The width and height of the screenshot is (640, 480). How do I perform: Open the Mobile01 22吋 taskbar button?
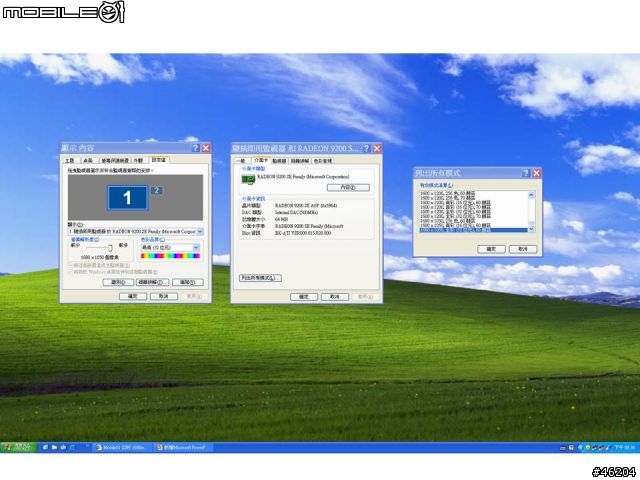122,448
